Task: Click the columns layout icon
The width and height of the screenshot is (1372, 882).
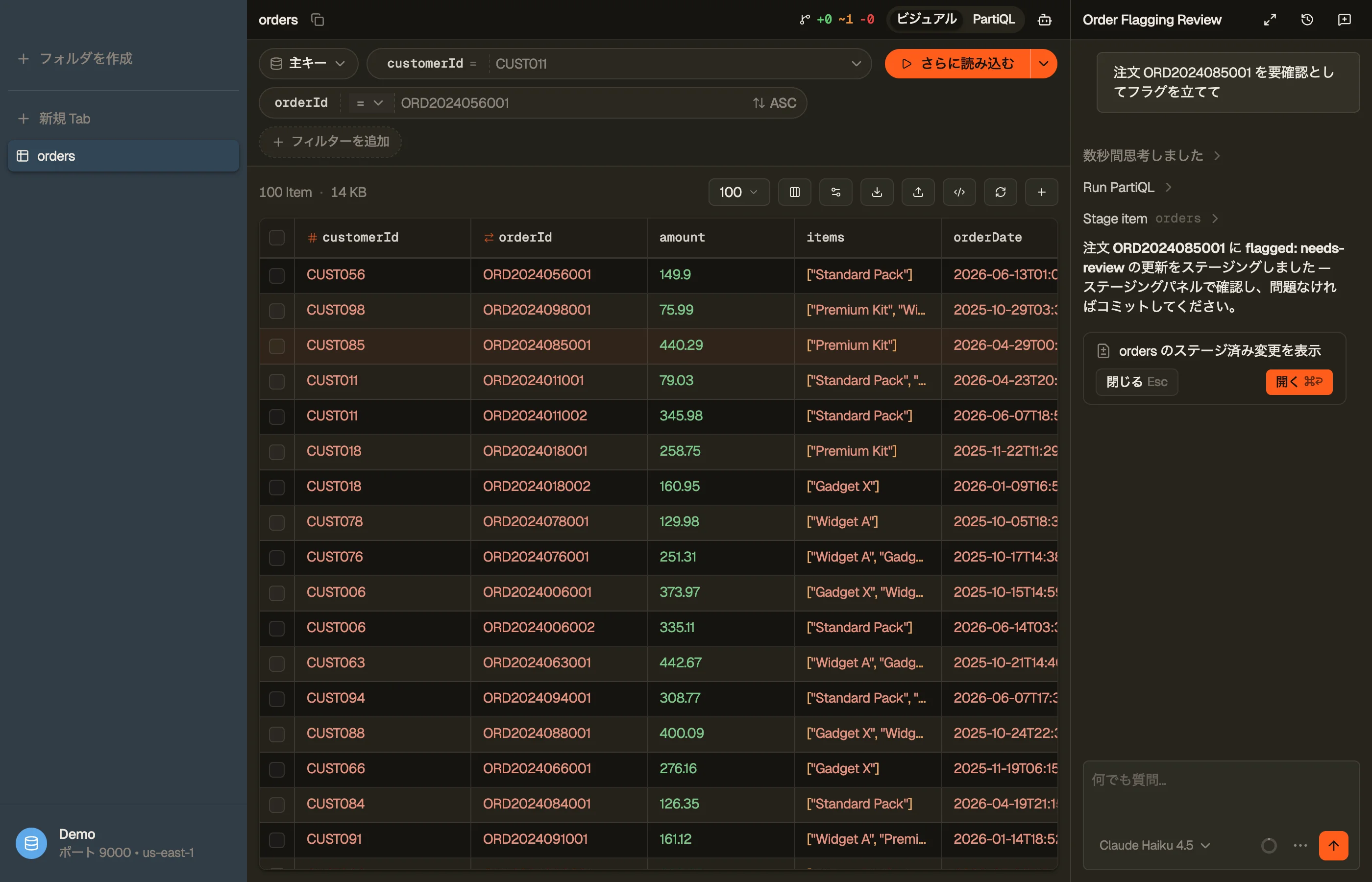Action: tap(794, 192)
